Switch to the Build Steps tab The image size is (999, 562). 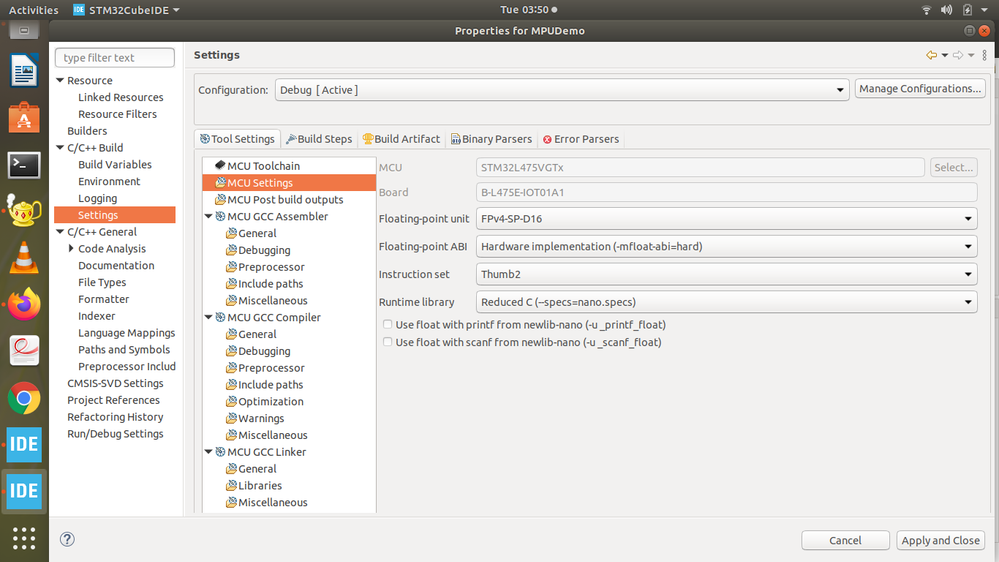[319, 139]
